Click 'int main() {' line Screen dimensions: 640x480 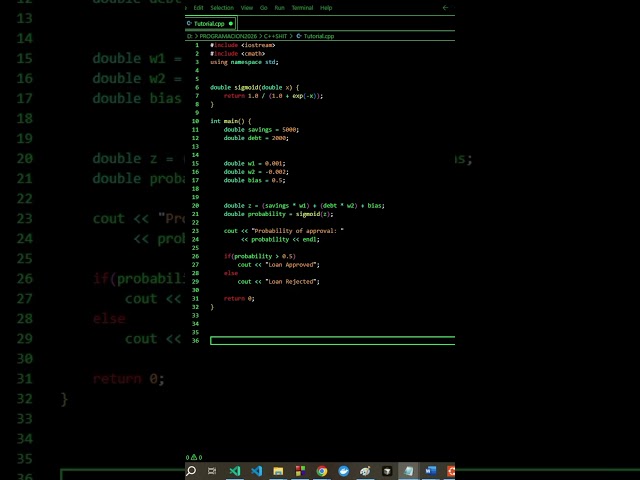(x=231, y=121)
